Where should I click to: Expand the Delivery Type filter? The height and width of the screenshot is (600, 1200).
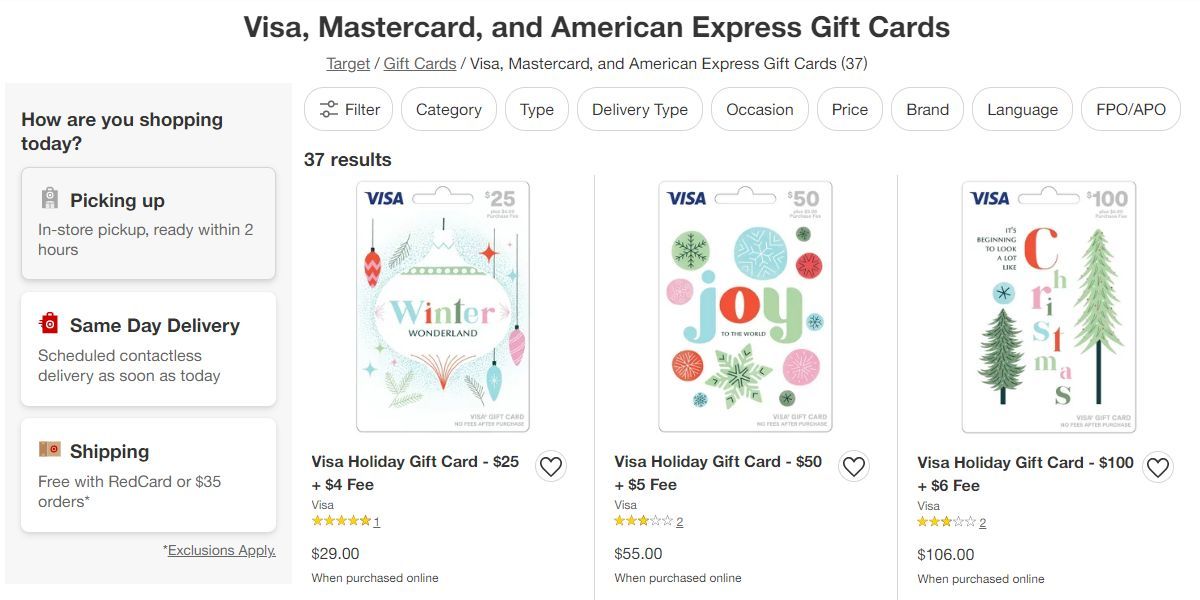tap(640, 110)
